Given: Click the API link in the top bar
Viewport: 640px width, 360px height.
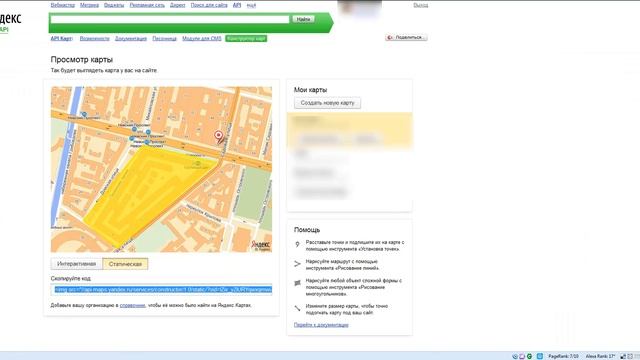Looking at the screenshot, I should (237, 5).
